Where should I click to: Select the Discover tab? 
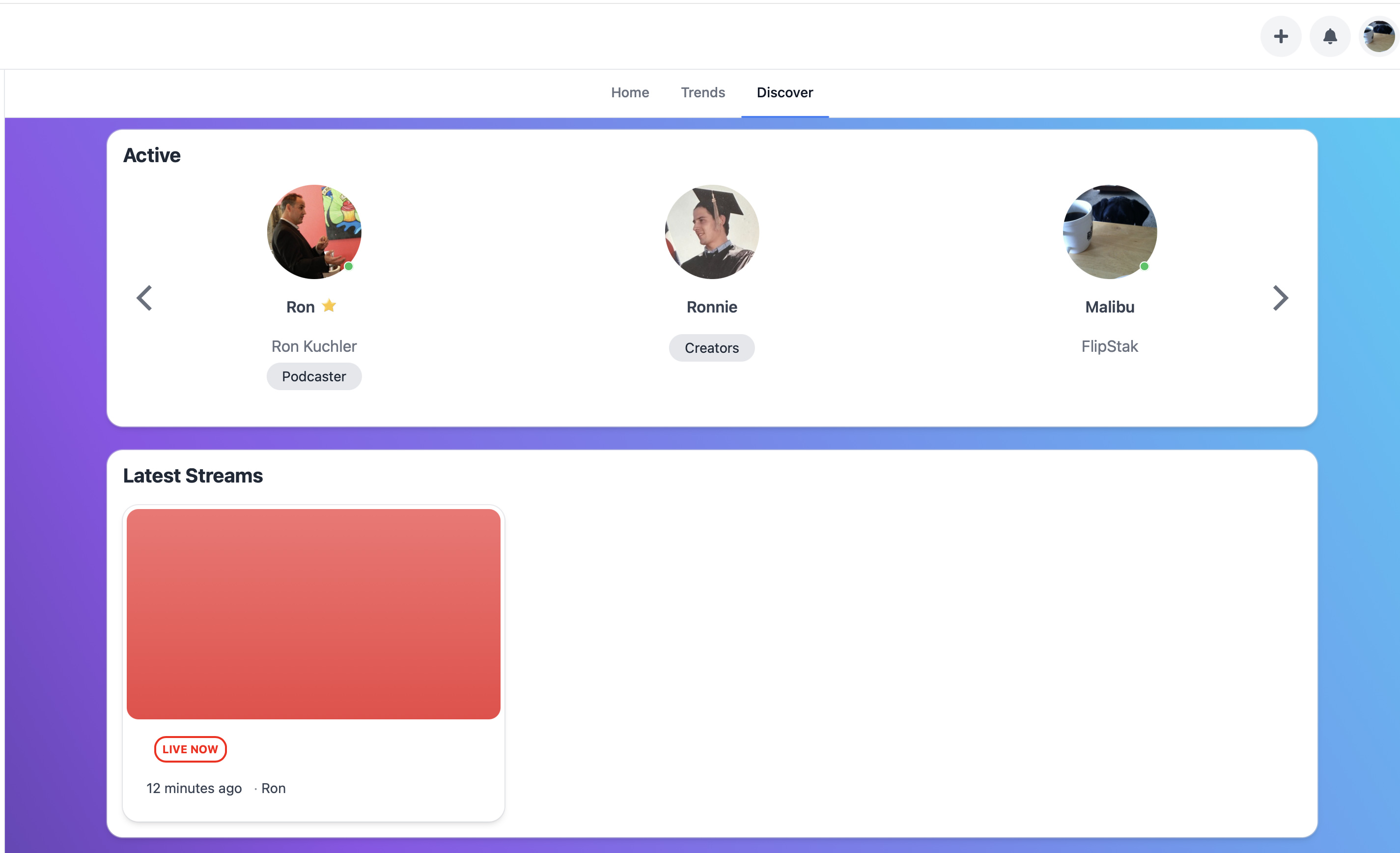[x=784, y=93]
